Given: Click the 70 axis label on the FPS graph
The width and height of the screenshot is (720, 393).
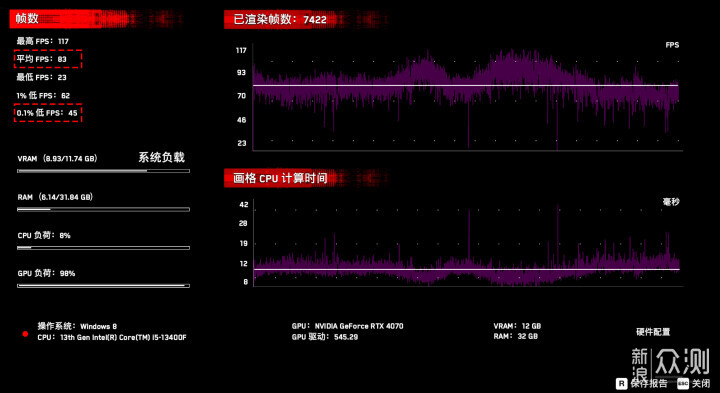Looking at the screenshot, I should pyautogui.click(x=242, y=96).
